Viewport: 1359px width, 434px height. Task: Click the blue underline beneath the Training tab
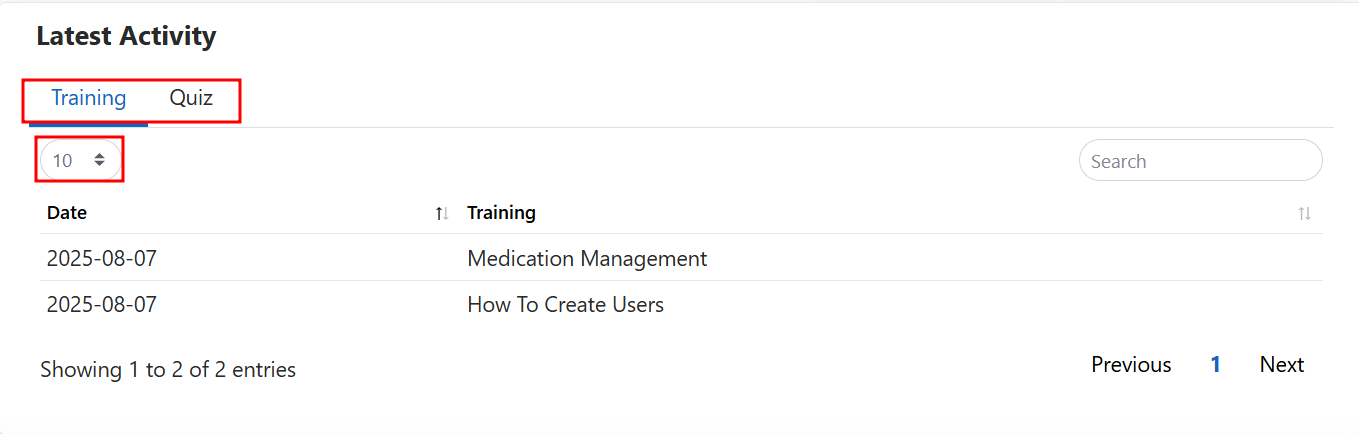89,125
